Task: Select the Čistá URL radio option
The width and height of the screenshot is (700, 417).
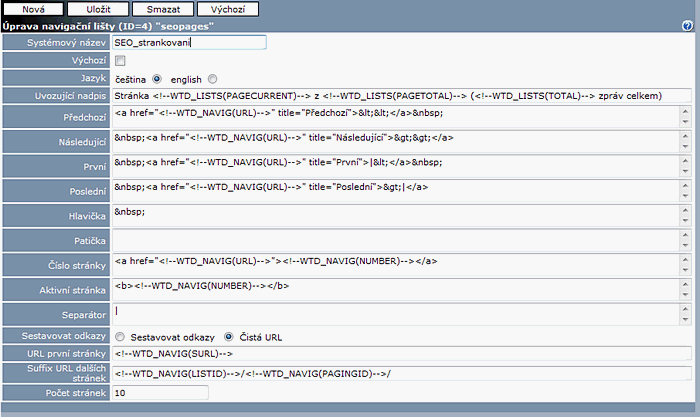Action: [229, 336]
